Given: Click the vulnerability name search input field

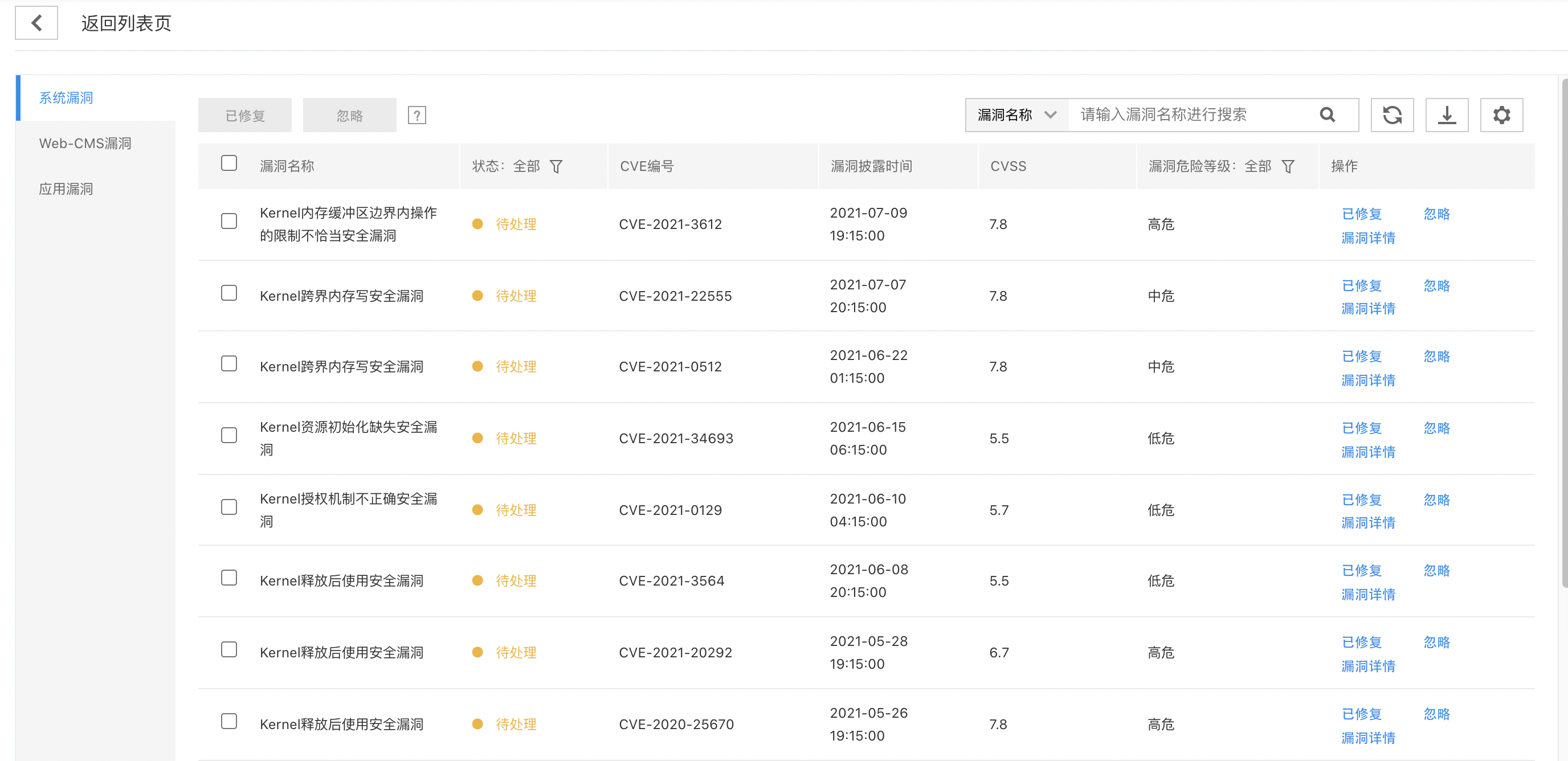Looking at the screenshot, I should (x=1187, y=115).
